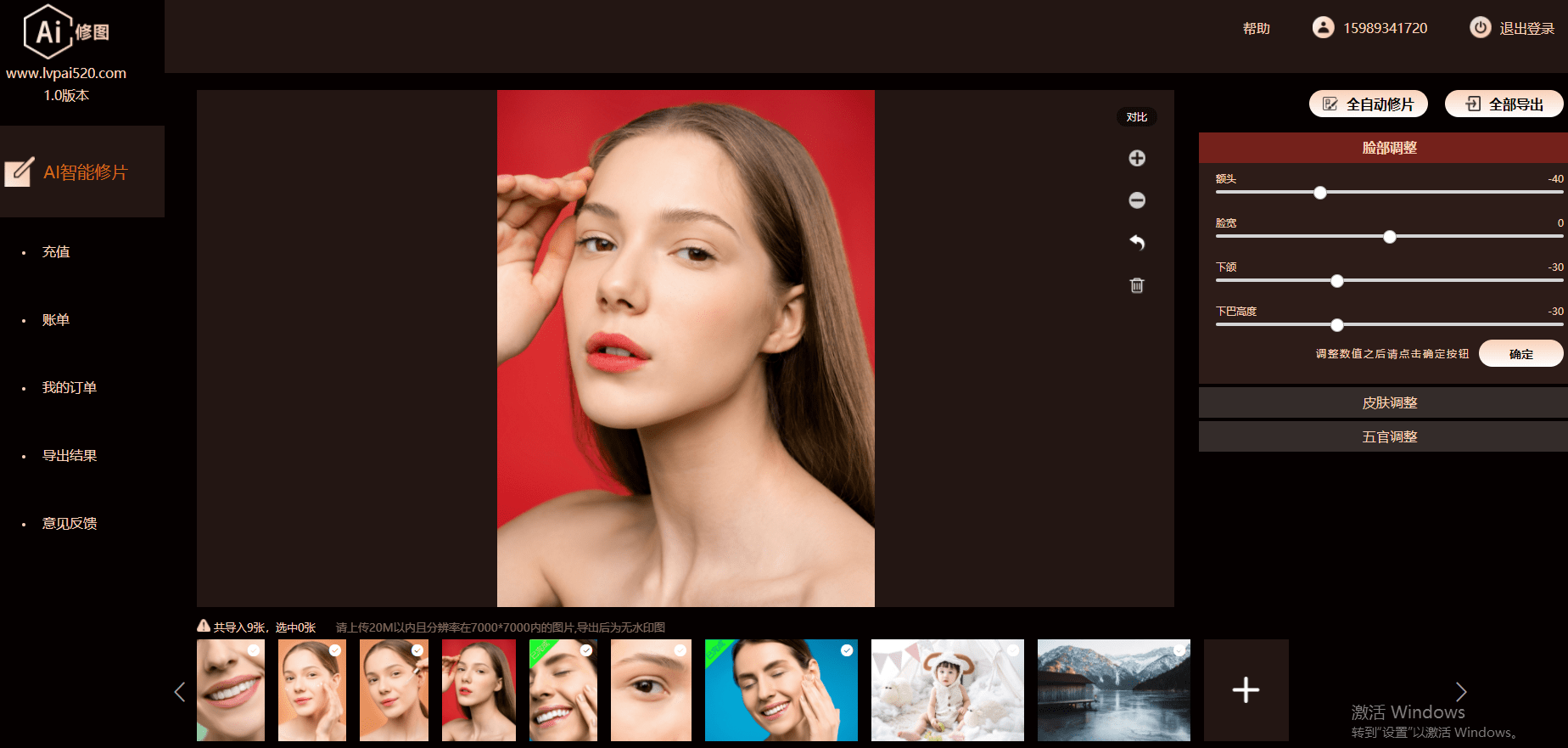Click the 全自动修片 button
The image size is (1568, 748).
[x=1368, y=104]
